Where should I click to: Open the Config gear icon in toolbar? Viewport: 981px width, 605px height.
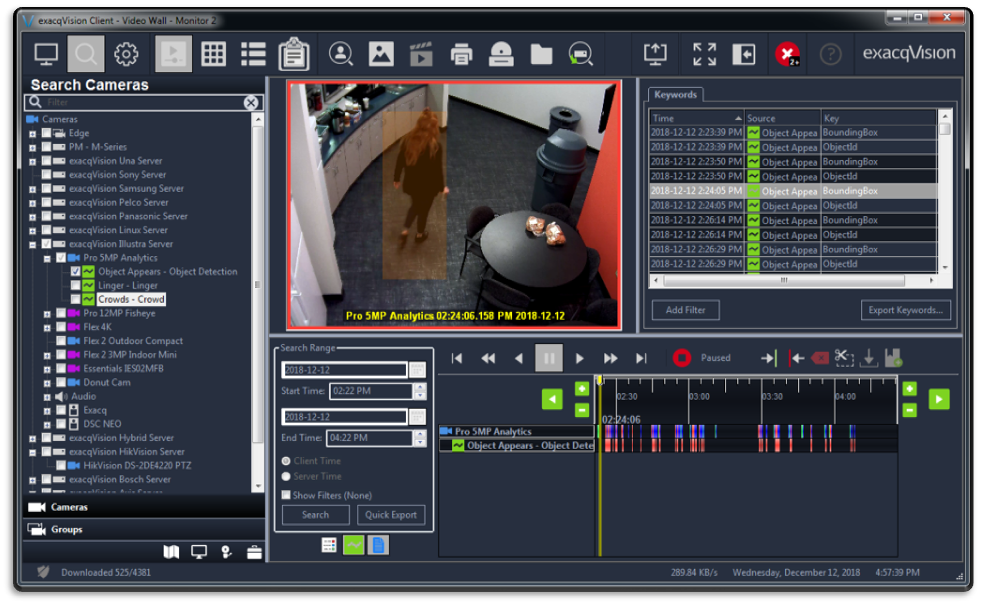tap(126, 54)
